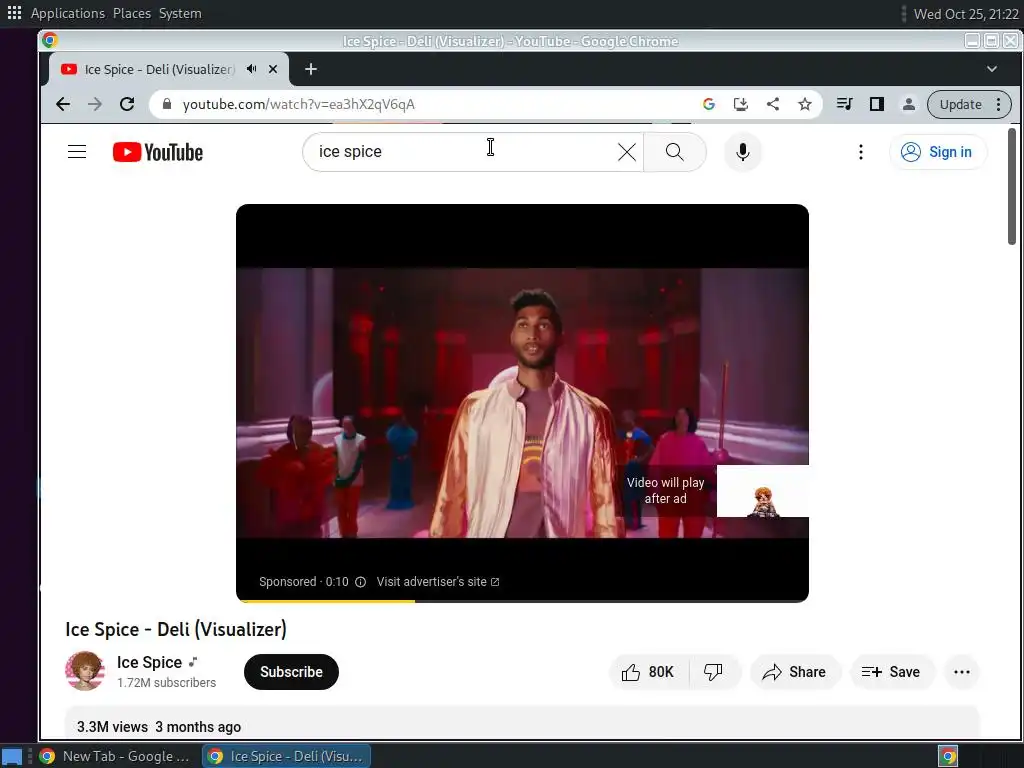Viewport: 1024px width, 768px height.
Task: Share this page using the share icon
Action: (x=773, y=104)
